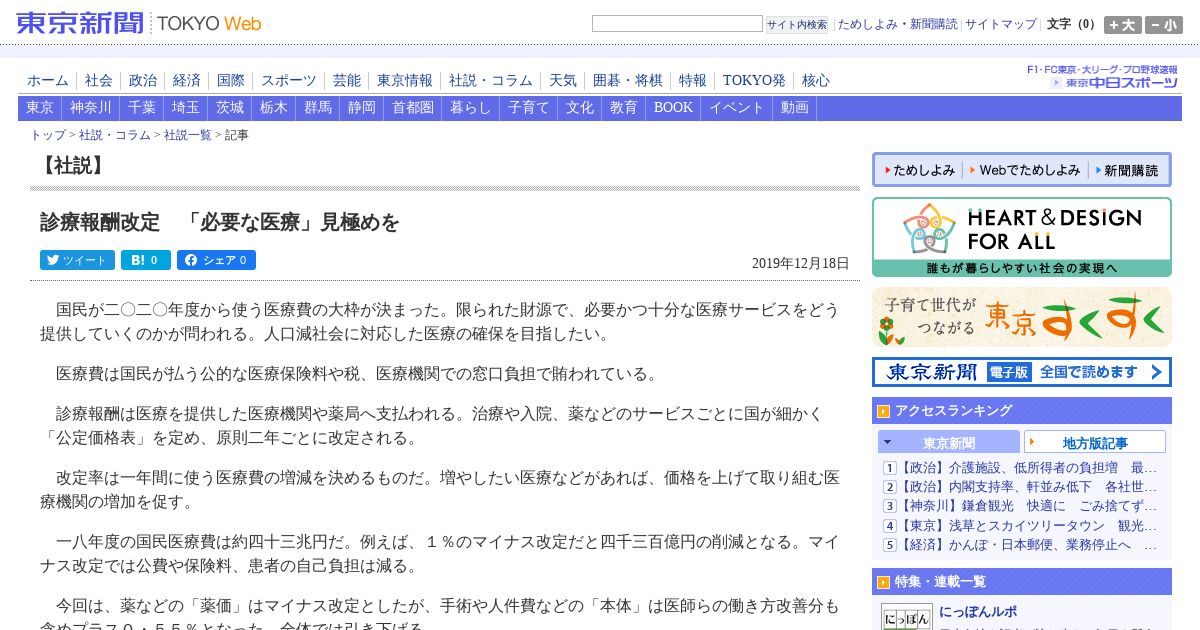Open the 核心 section
1200x630 pixels.
(816, 81)
